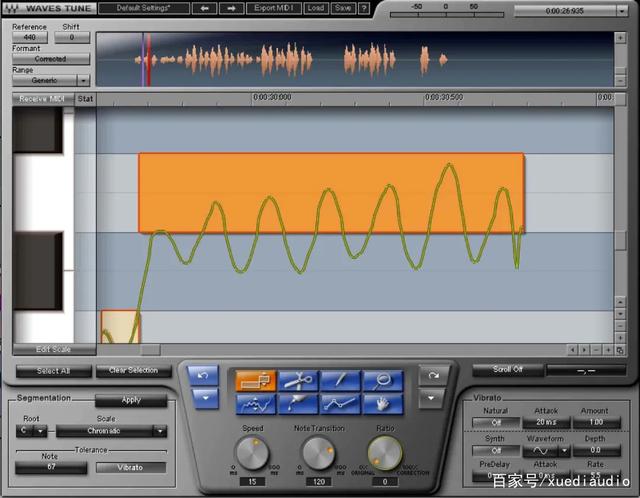Select the Curve pitch-edit tool

[x=256, y=404]
